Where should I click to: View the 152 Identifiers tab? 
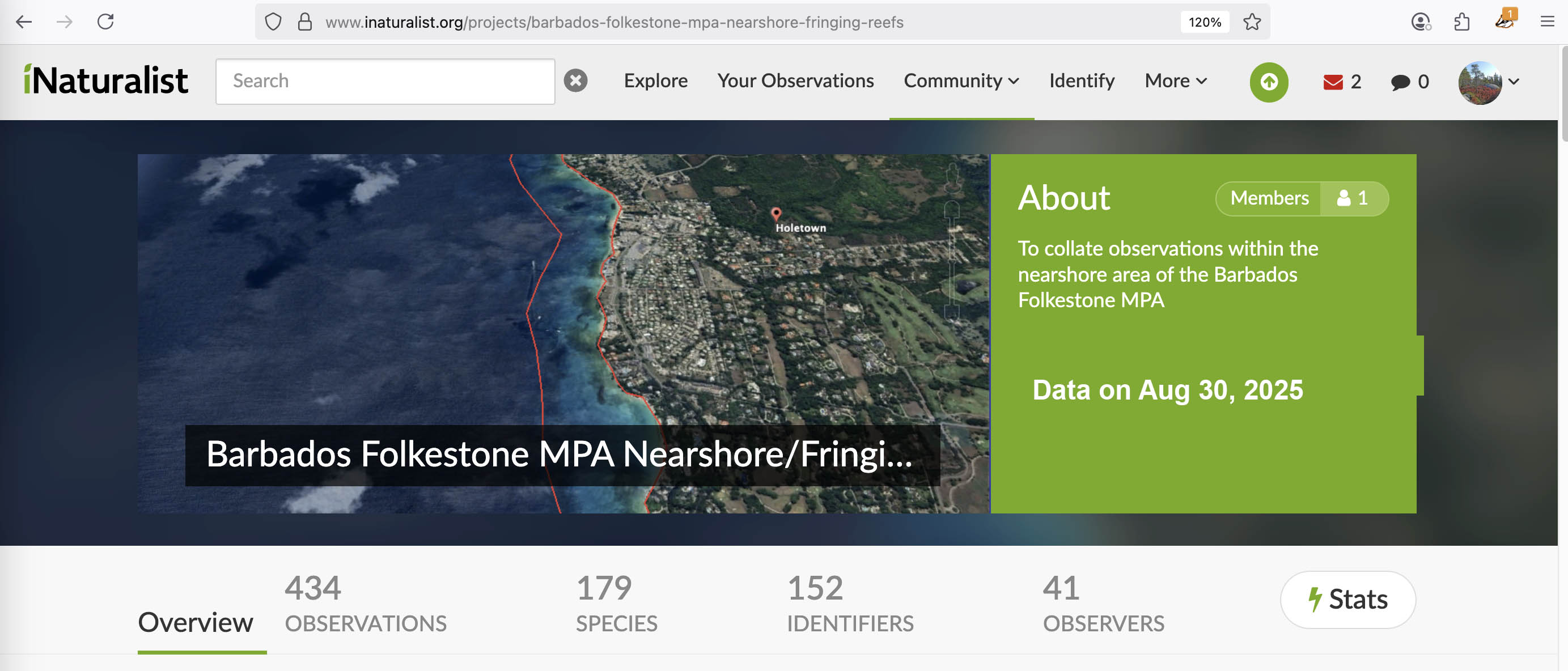pyautogui.click(x=850, y=604)
